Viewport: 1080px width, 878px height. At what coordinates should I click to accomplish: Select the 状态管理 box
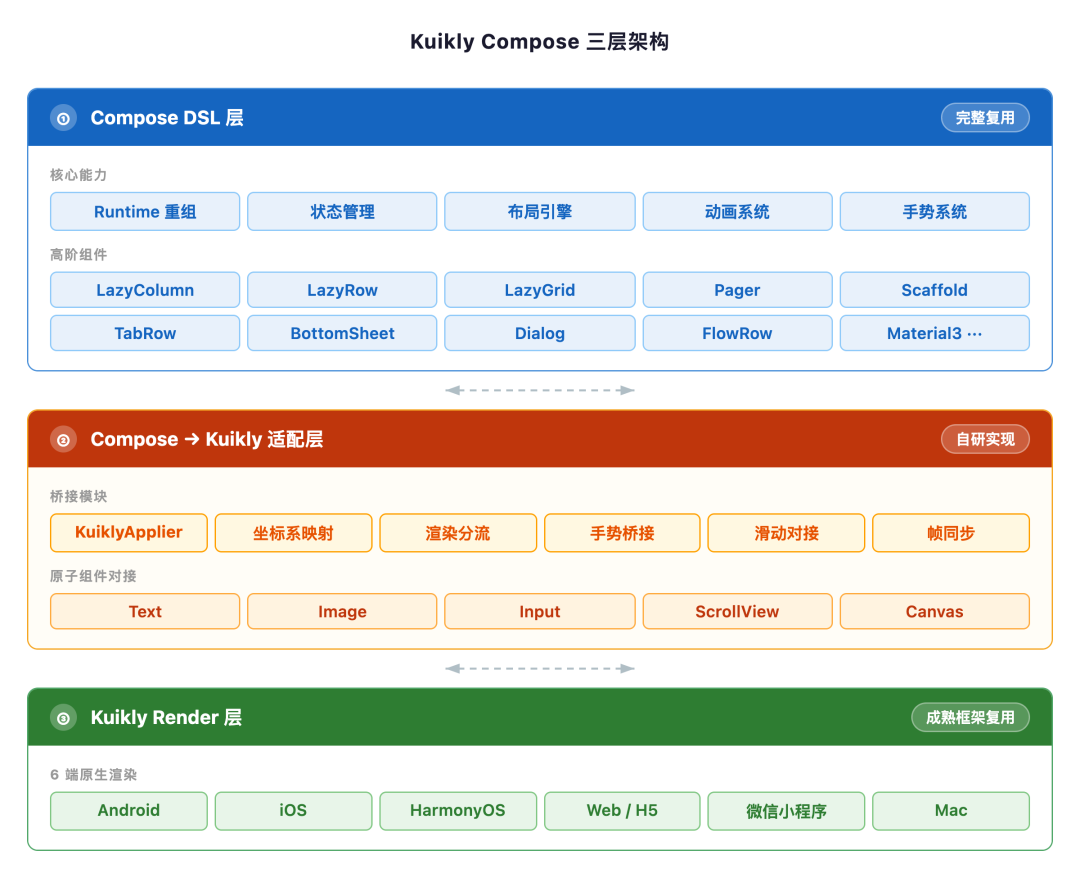[342, 211]
